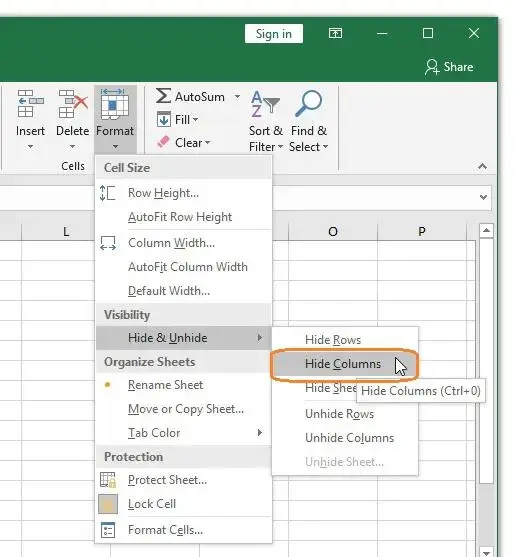
Task: Expand the Clear dropdown arrow
Action: pyautogui.click(x=207, y=143)
